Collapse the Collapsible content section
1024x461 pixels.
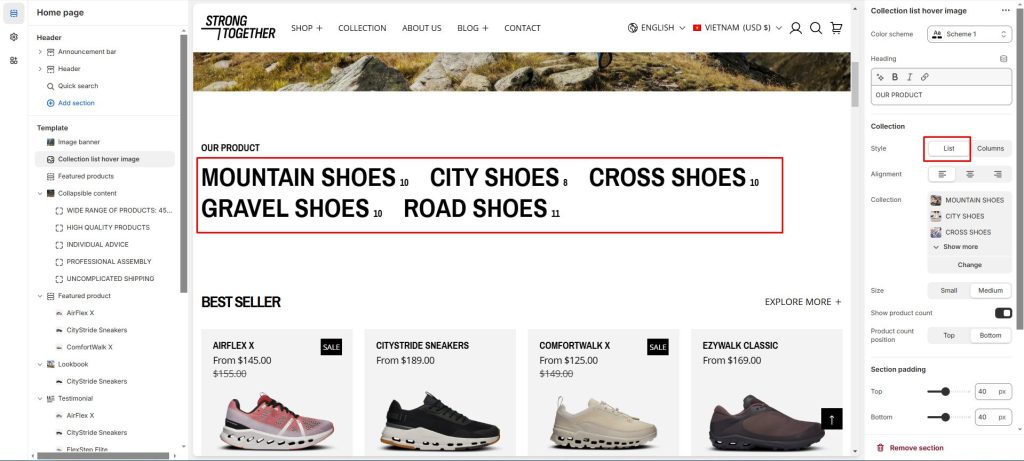point(40,193)
